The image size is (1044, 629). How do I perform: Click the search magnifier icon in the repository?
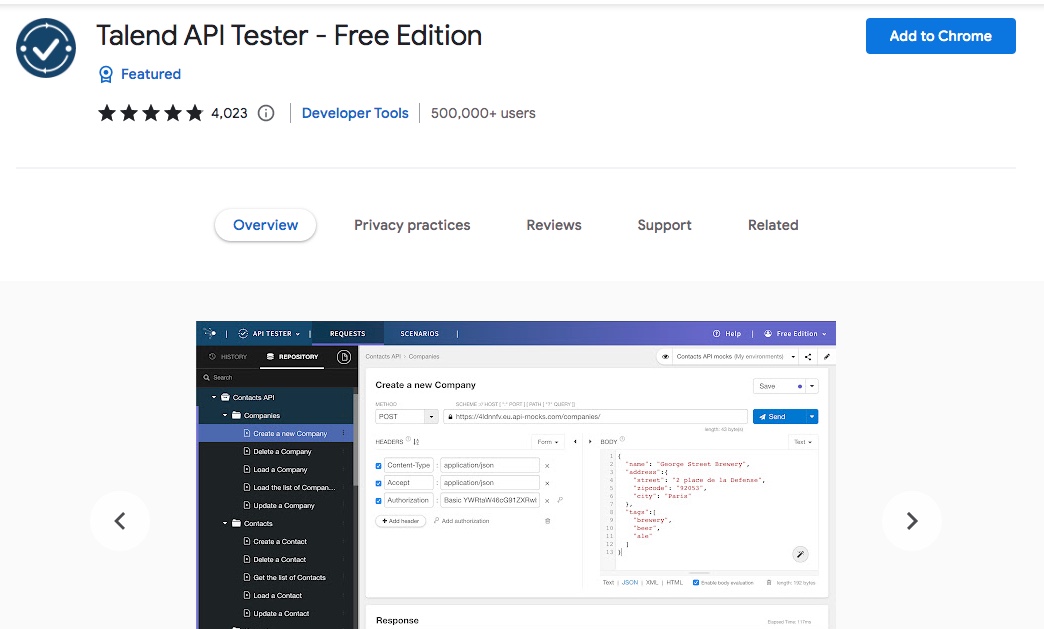tap(207, 377)
